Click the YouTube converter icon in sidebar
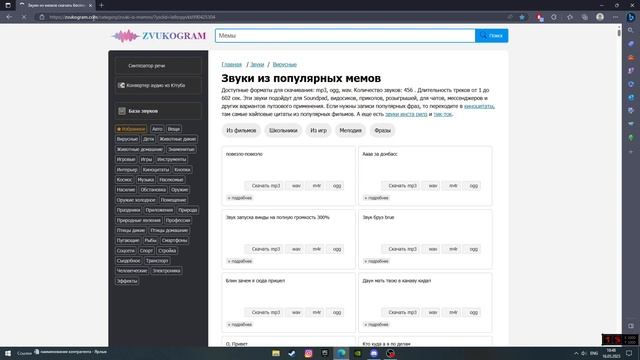Screen dimensions: 640x360 [x=121, y=85]
